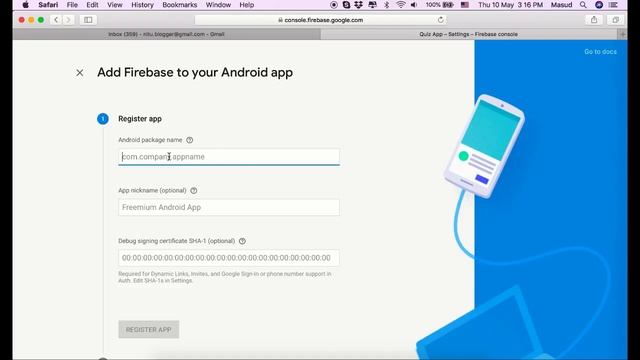Click the battery status indicator
The width and height of the screenshot is (640, 360).
click(440, 5)
